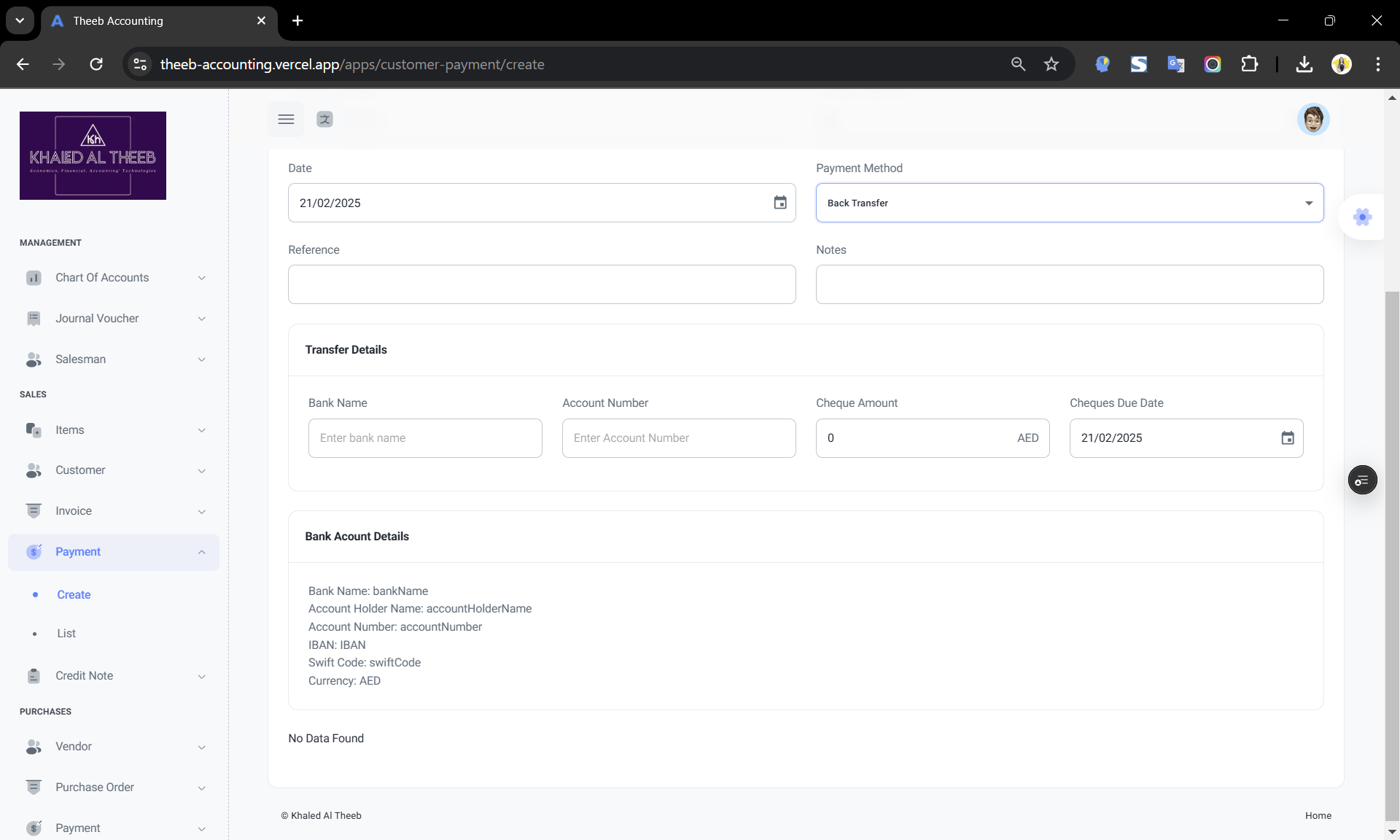1400x840 pixels.
Task: Focus the Reference input field
Action: [542, 284]
